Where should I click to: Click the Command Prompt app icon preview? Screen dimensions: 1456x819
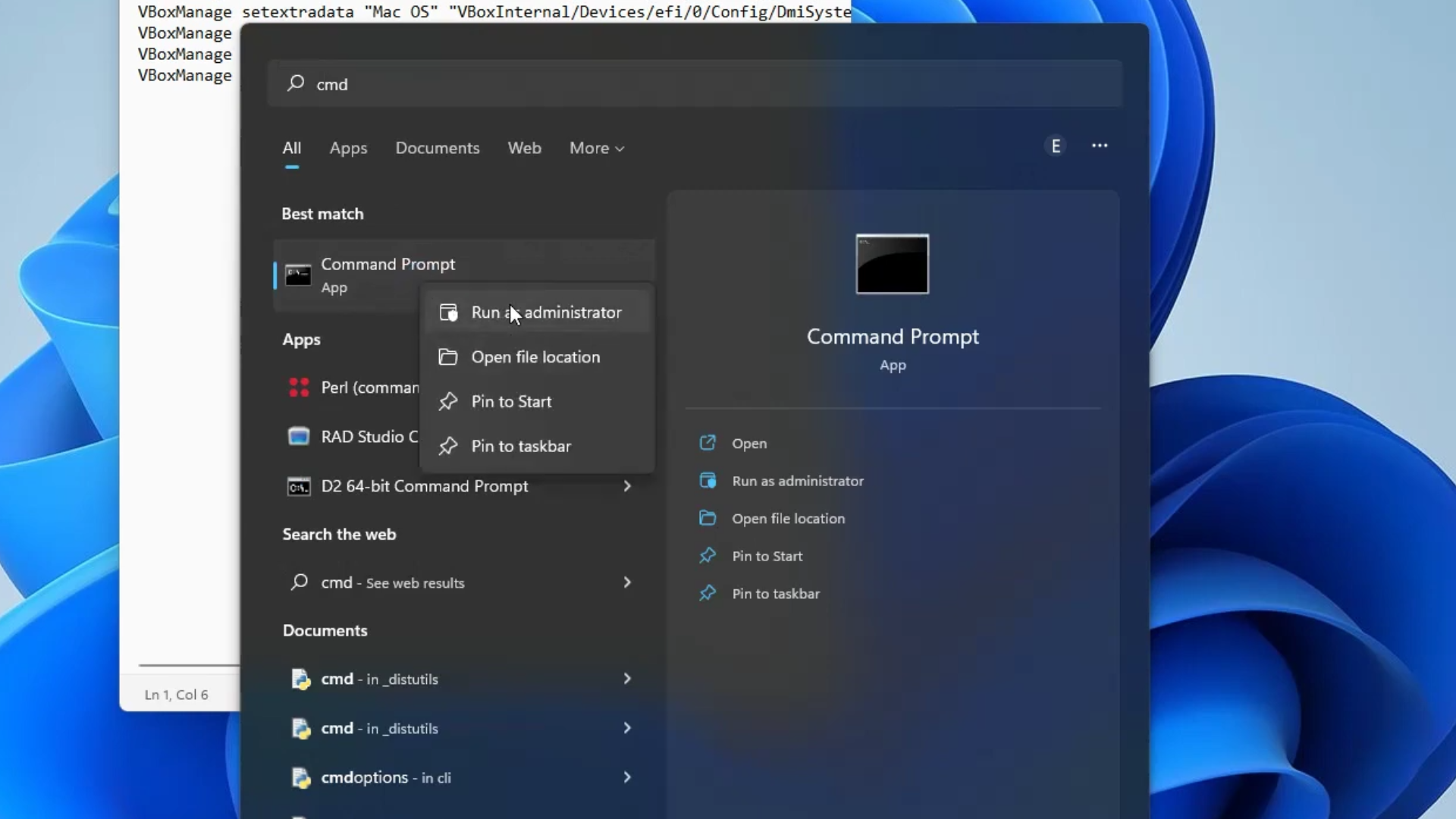[x=892, y=264]
